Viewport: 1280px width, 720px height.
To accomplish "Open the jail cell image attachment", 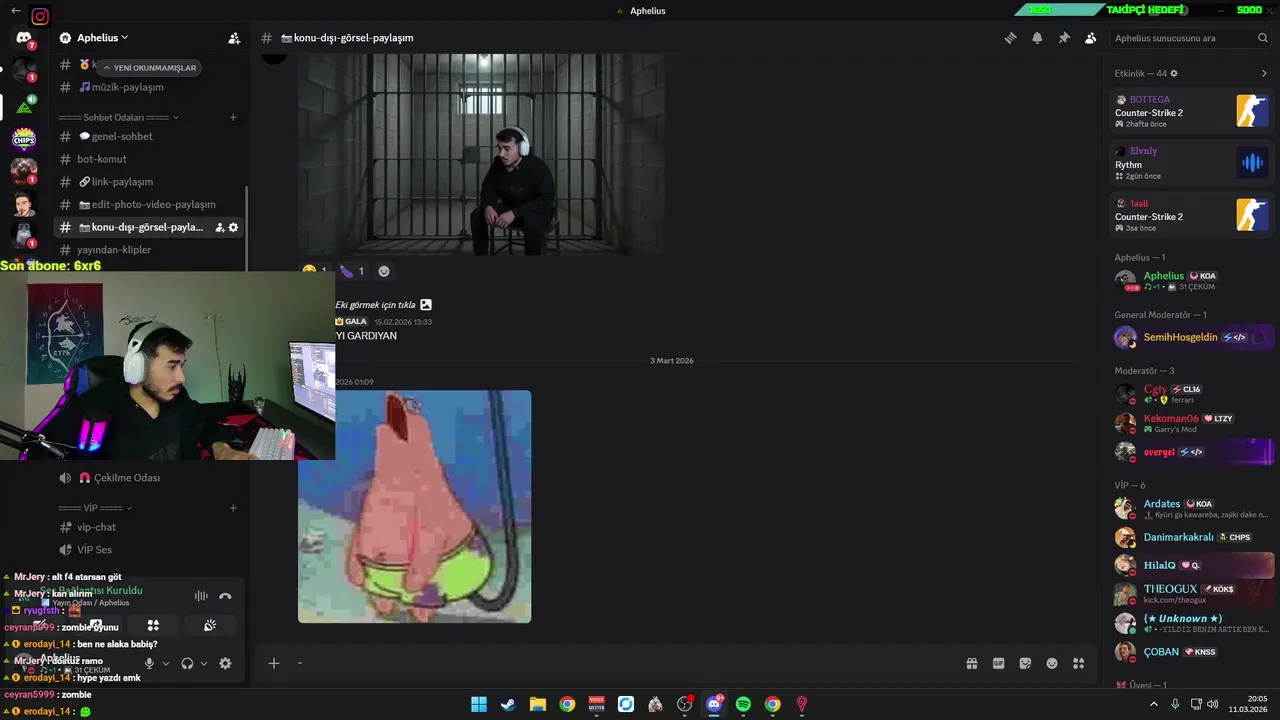I will coord(481,155).
